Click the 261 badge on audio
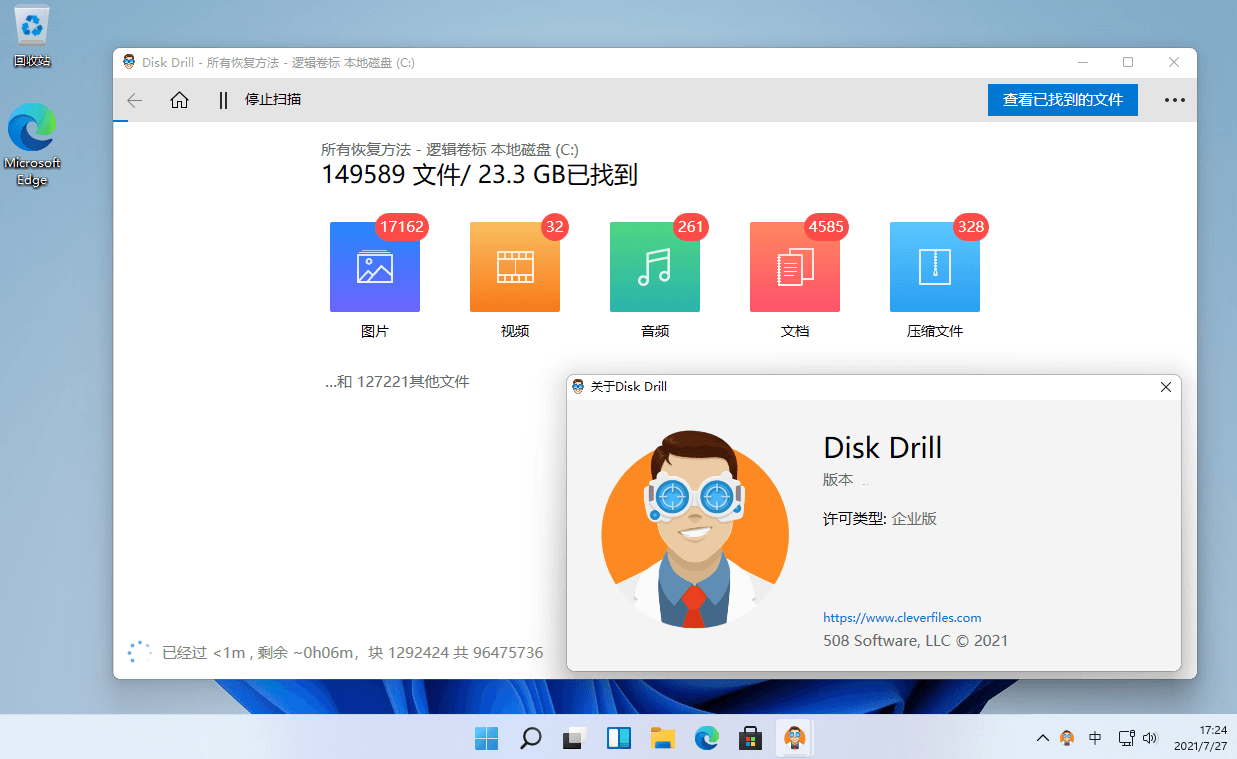Viewport: 1237px width, 759px height. [691, 227]
